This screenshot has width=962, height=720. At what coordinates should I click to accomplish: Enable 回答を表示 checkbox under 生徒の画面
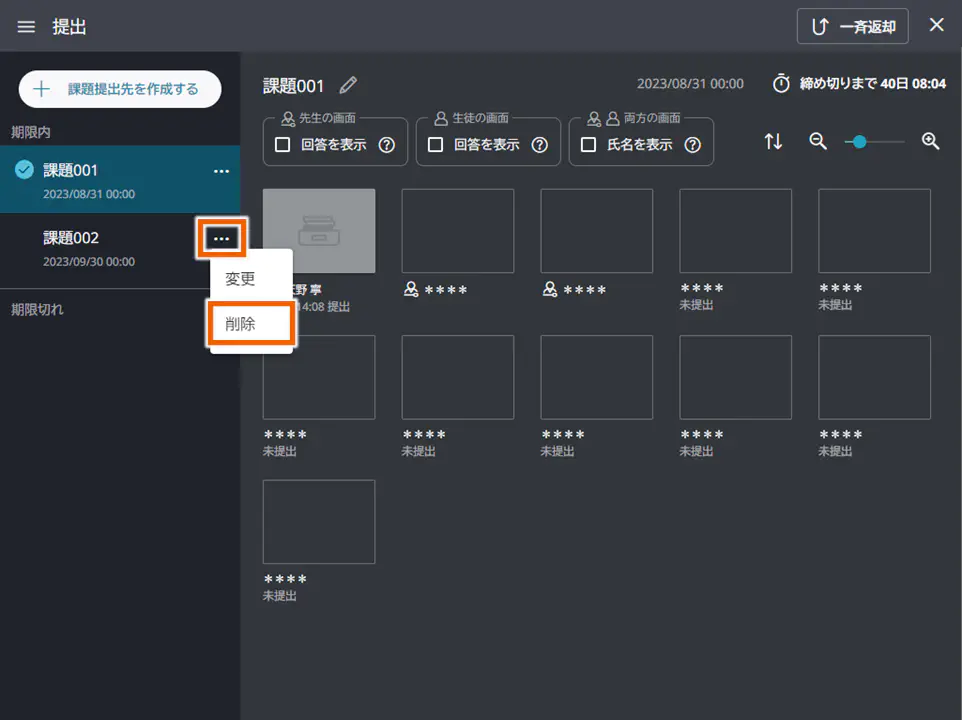coord(436,145)
